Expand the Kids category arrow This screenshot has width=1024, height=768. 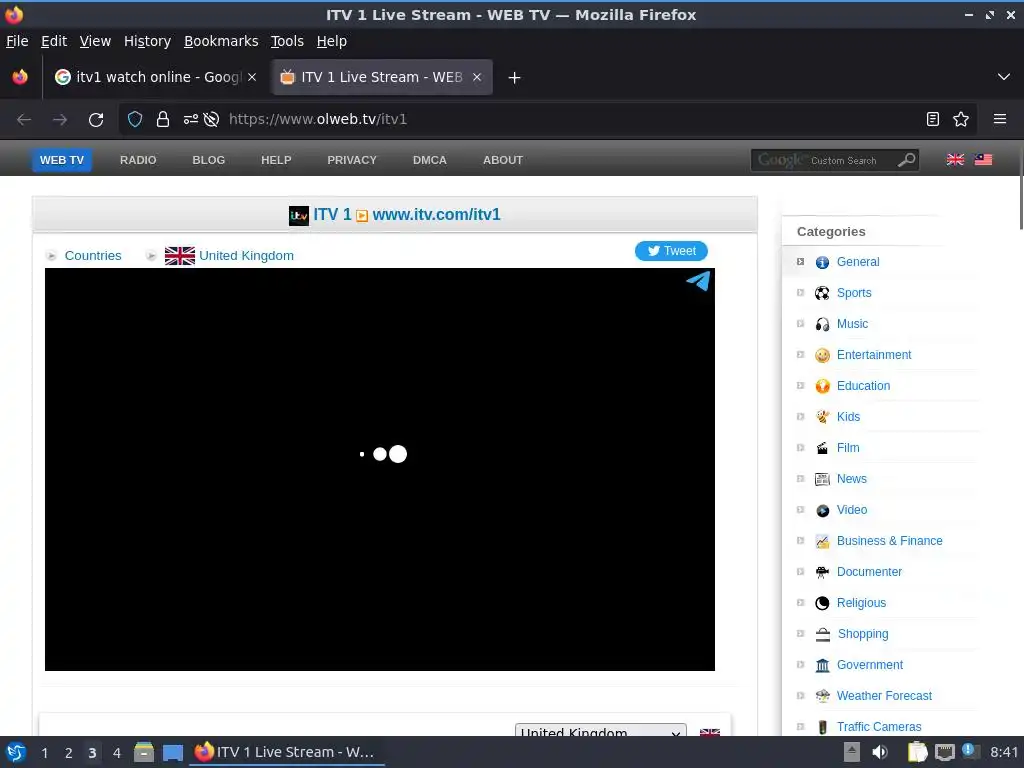click(800, 417)
